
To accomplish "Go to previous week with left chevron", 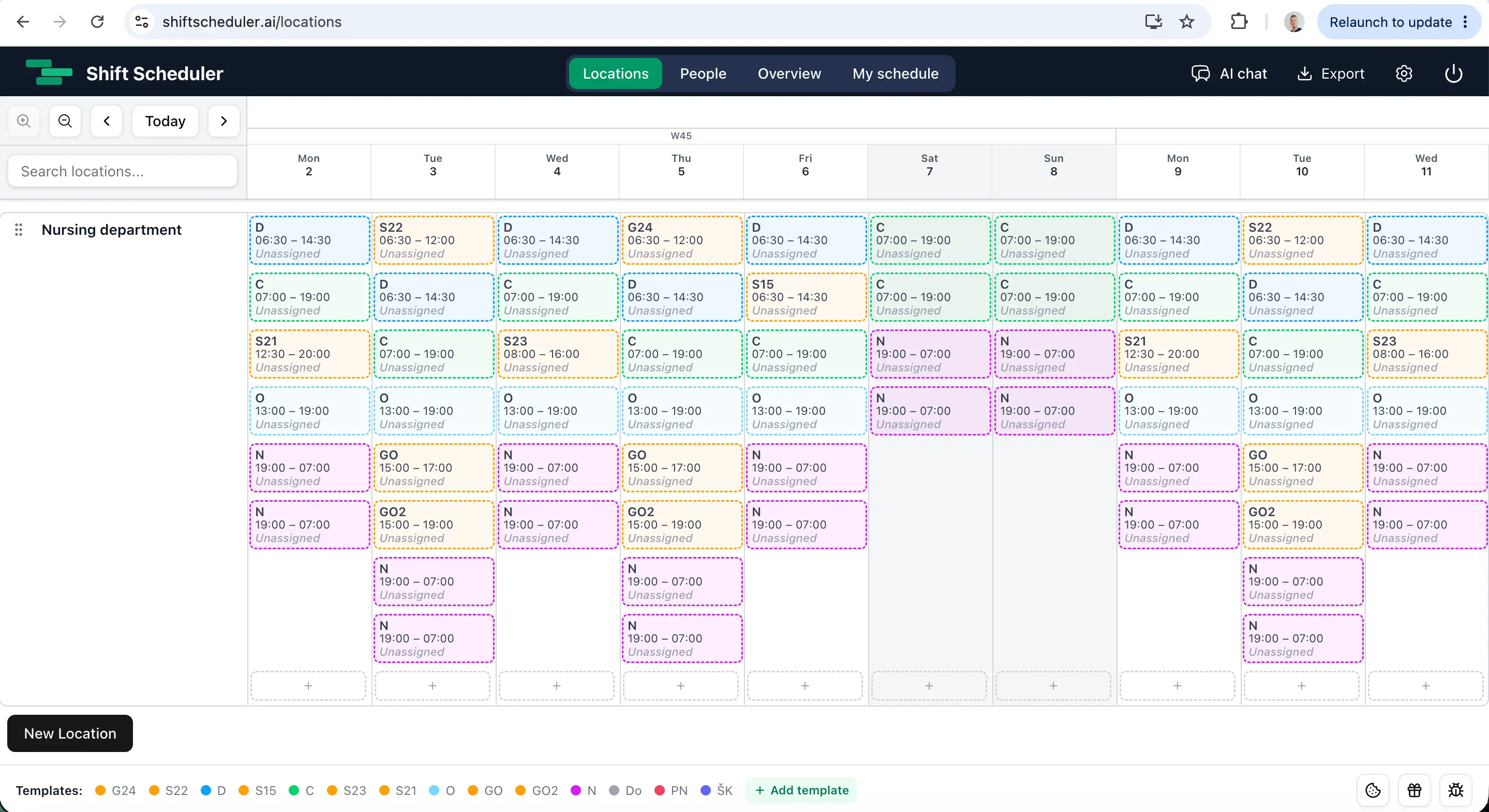I will tap(107, 121).
